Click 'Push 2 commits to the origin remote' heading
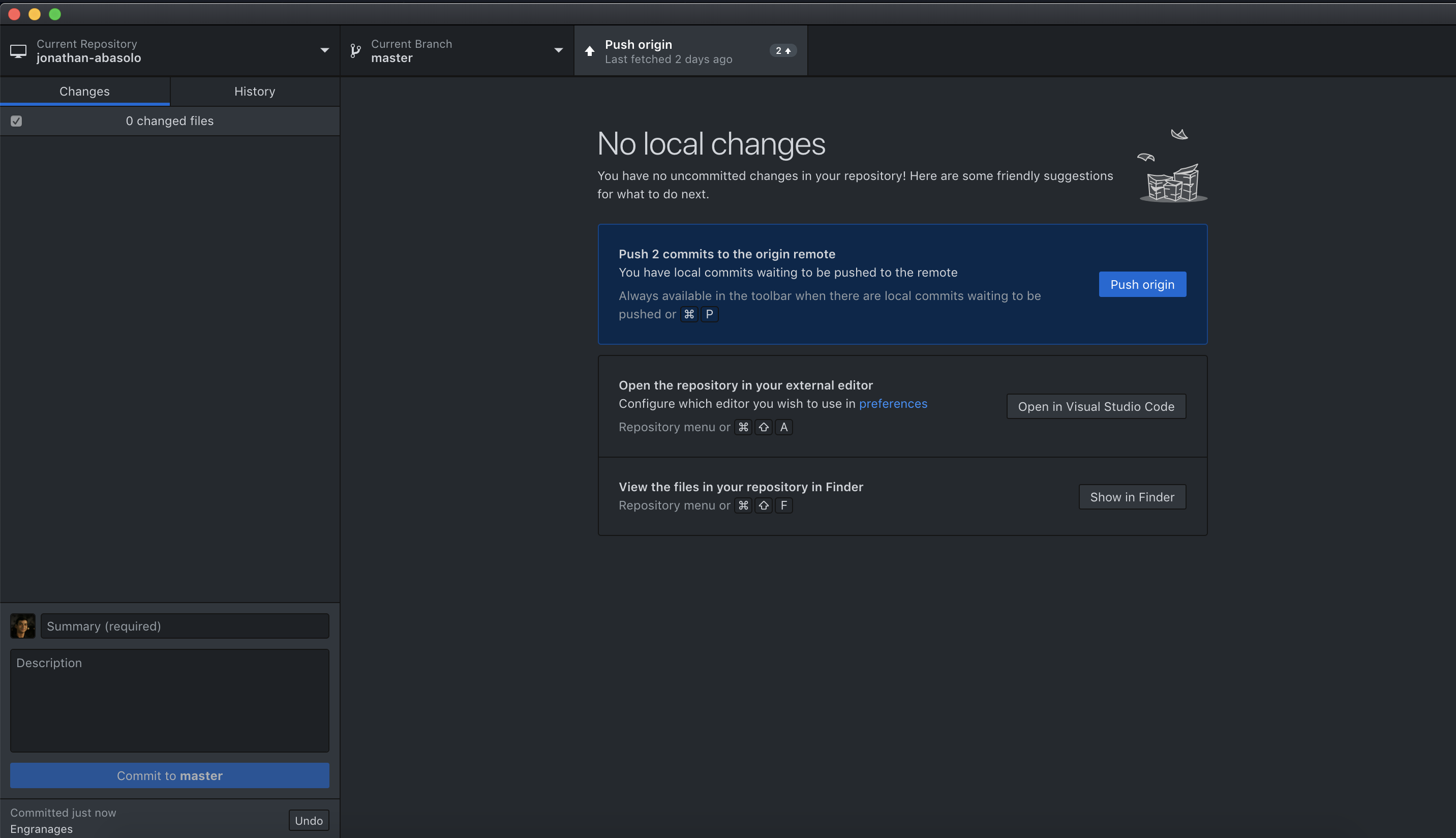1456x838 pixels. 726,254
